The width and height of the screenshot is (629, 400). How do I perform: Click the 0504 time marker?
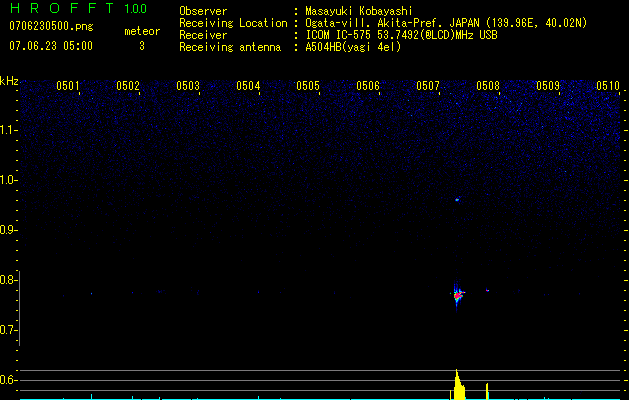pyautogui.click(x=248, y=86)
